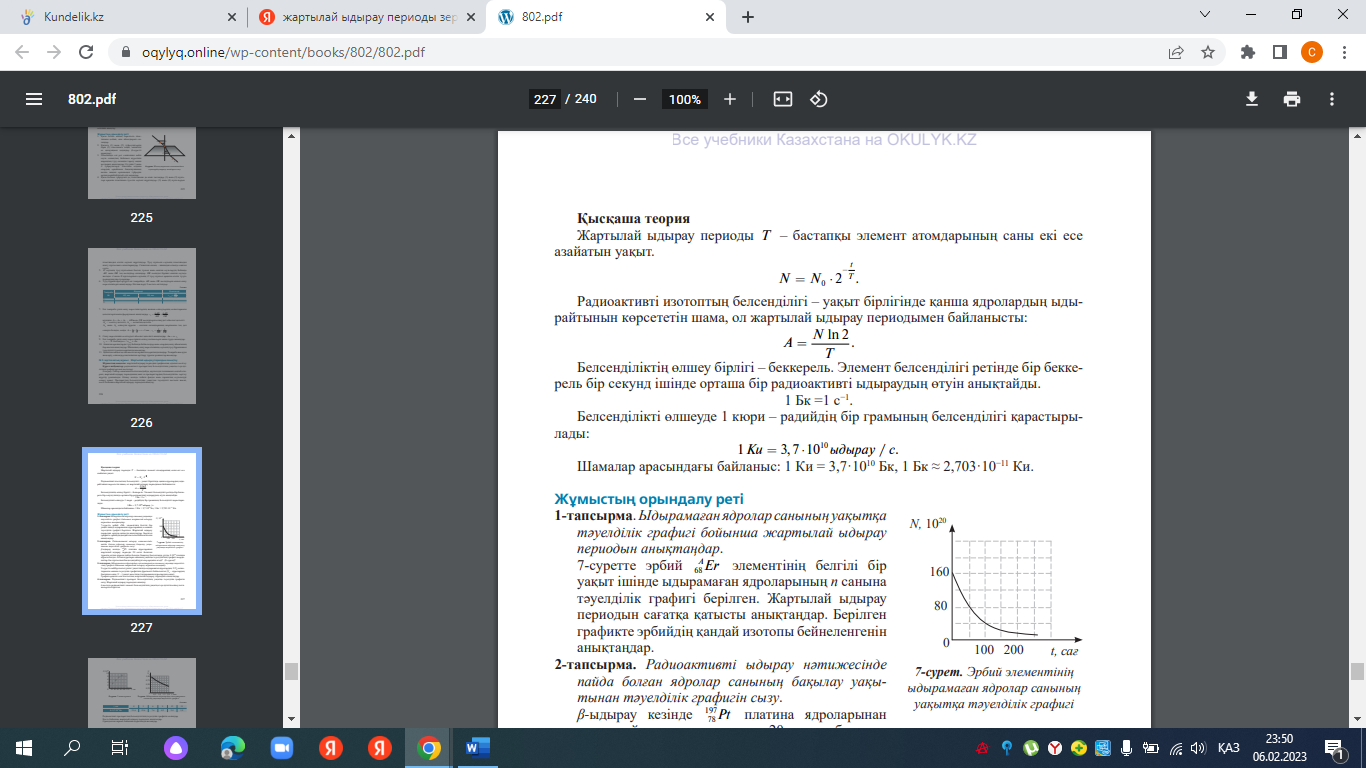Click the 1-тапсырма label

coord(595,516)
